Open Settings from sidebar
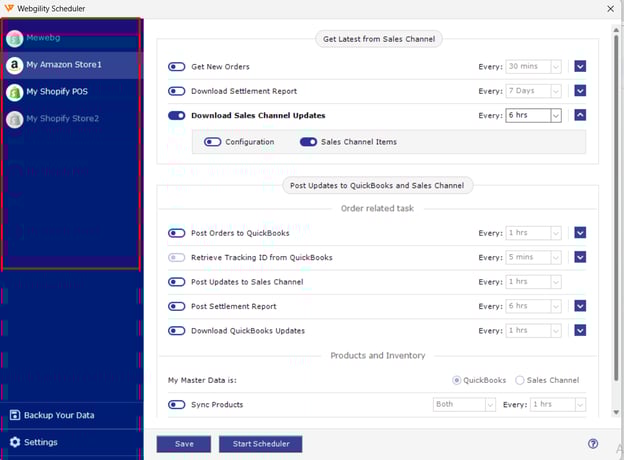 (72, 442)
